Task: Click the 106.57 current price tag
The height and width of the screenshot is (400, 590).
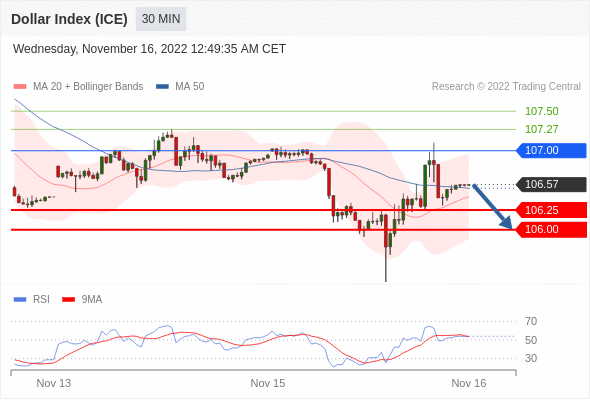Action: click(551, 184)
